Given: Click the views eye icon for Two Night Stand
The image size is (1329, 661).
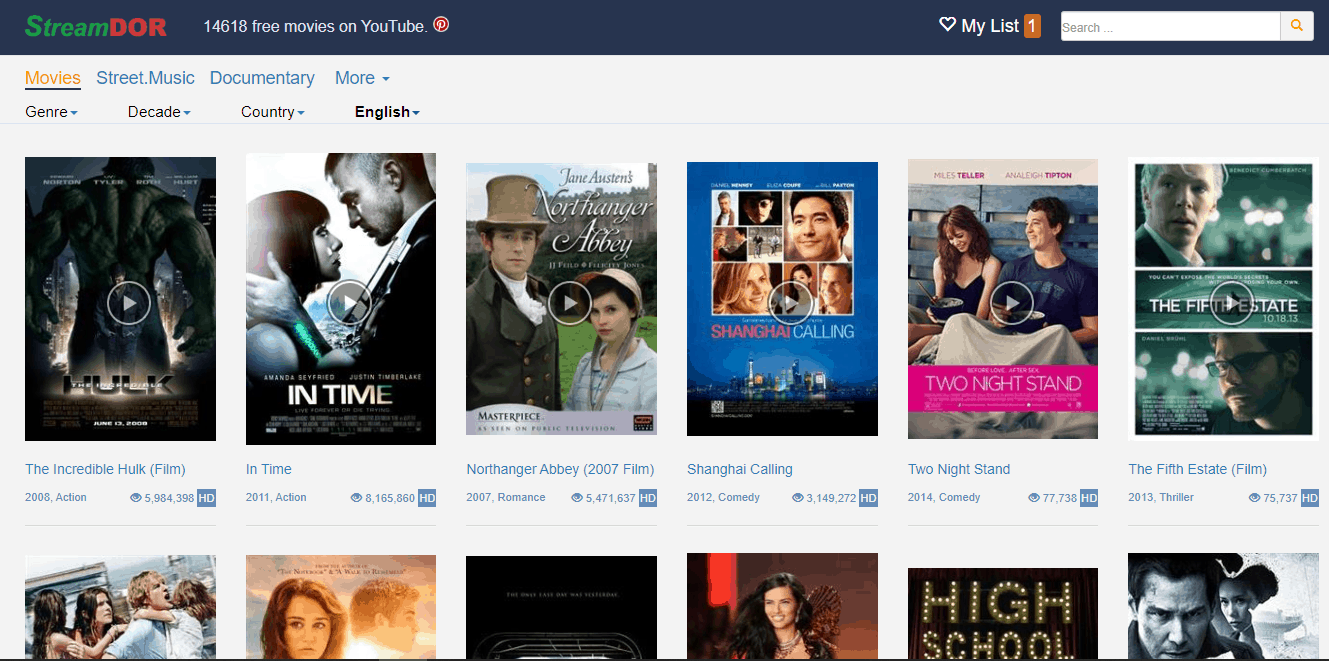Looking at the screenshot, I should 1035,498.
